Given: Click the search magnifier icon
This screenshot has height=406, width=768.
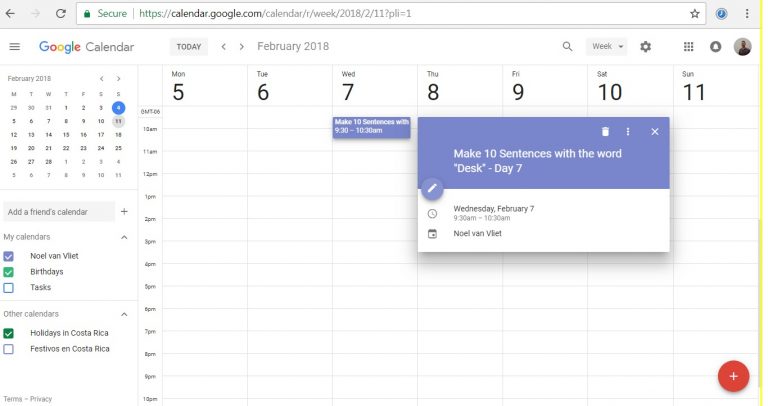Looking at the screenshot, I should click(568, 47).
